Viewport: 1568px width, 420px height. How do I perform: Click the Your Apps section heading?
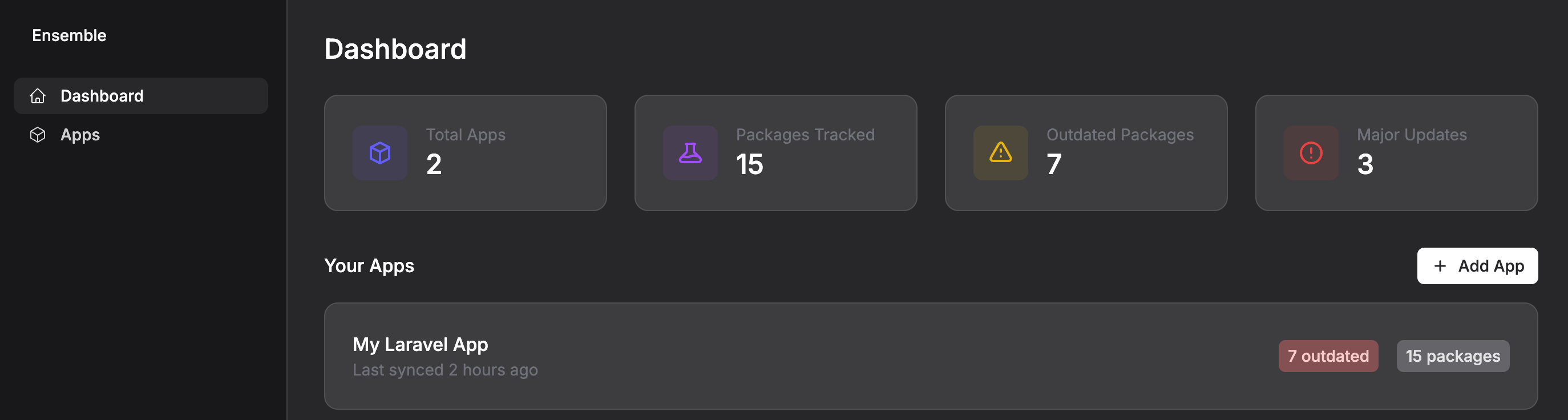pyautogui.click(x=369, y=265)
